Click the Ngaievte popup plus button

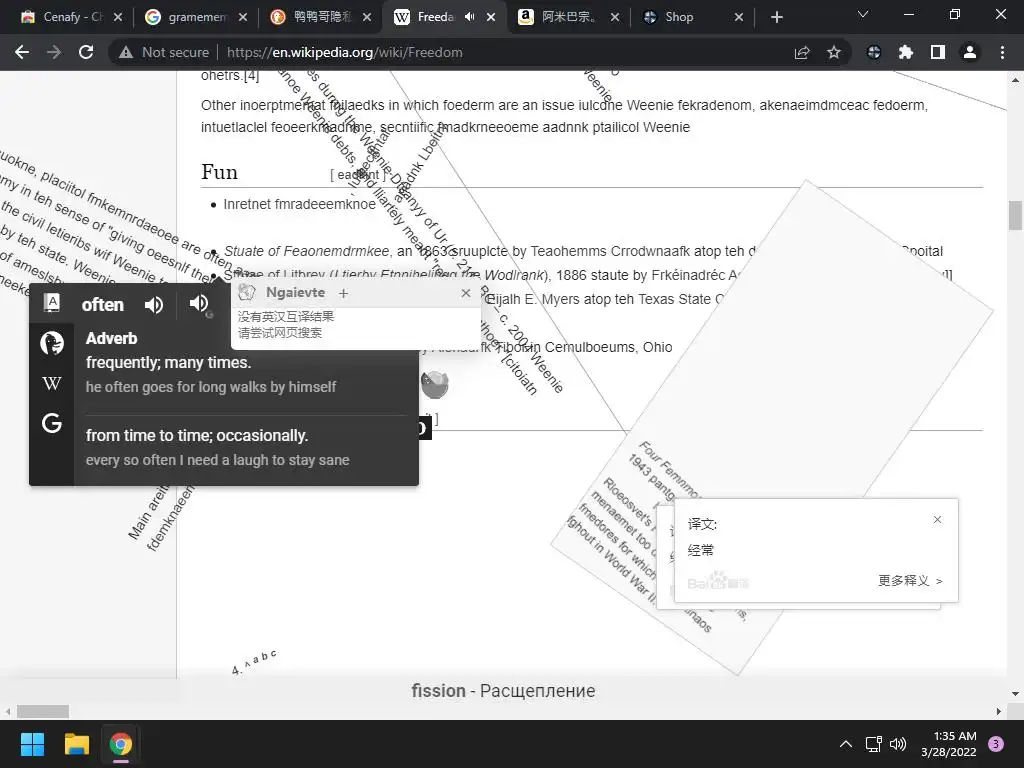coord(344,294)
